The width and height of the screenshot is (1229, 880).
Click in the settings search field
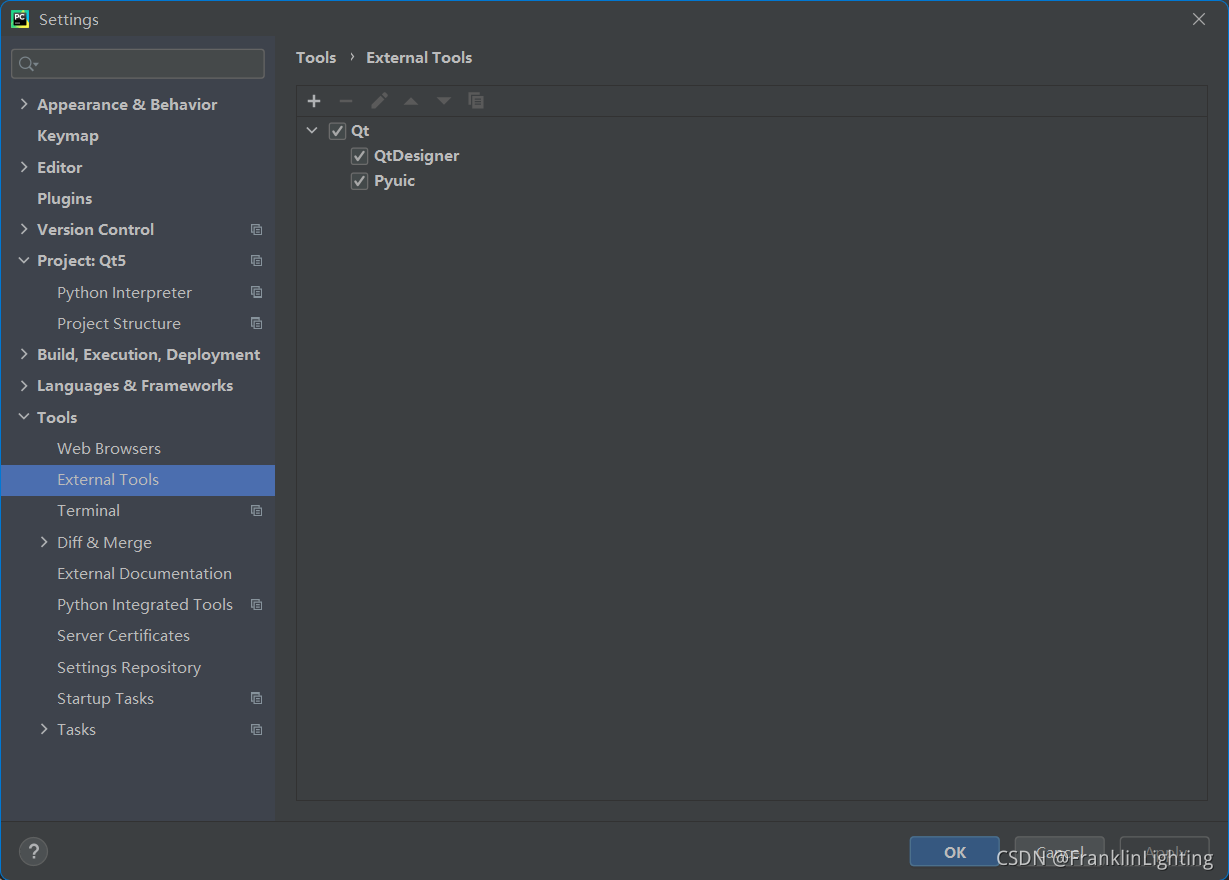click(x=138, y=64)
